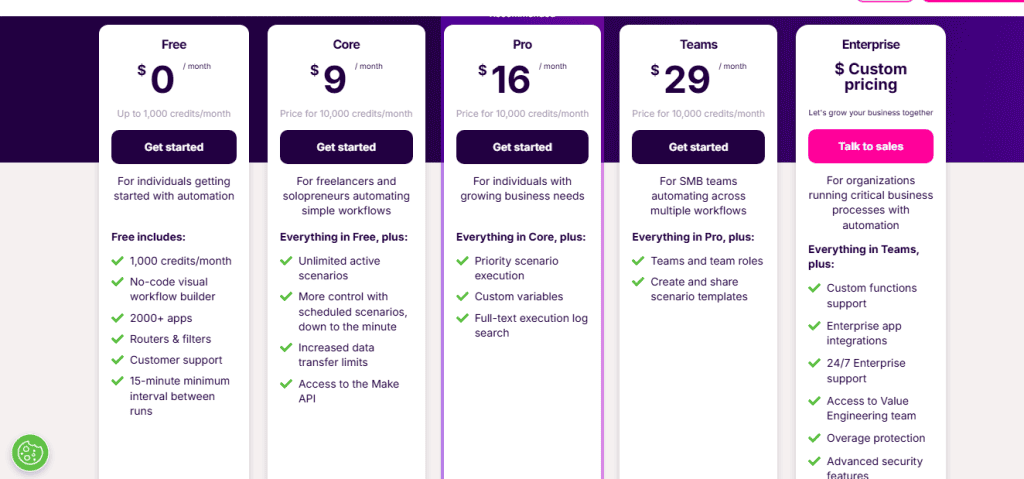The height and width of the screenshot is (479, 1024).
Task: Click the "24/7 Enterprise support" feature text
Action: click(x=868, y=371)
